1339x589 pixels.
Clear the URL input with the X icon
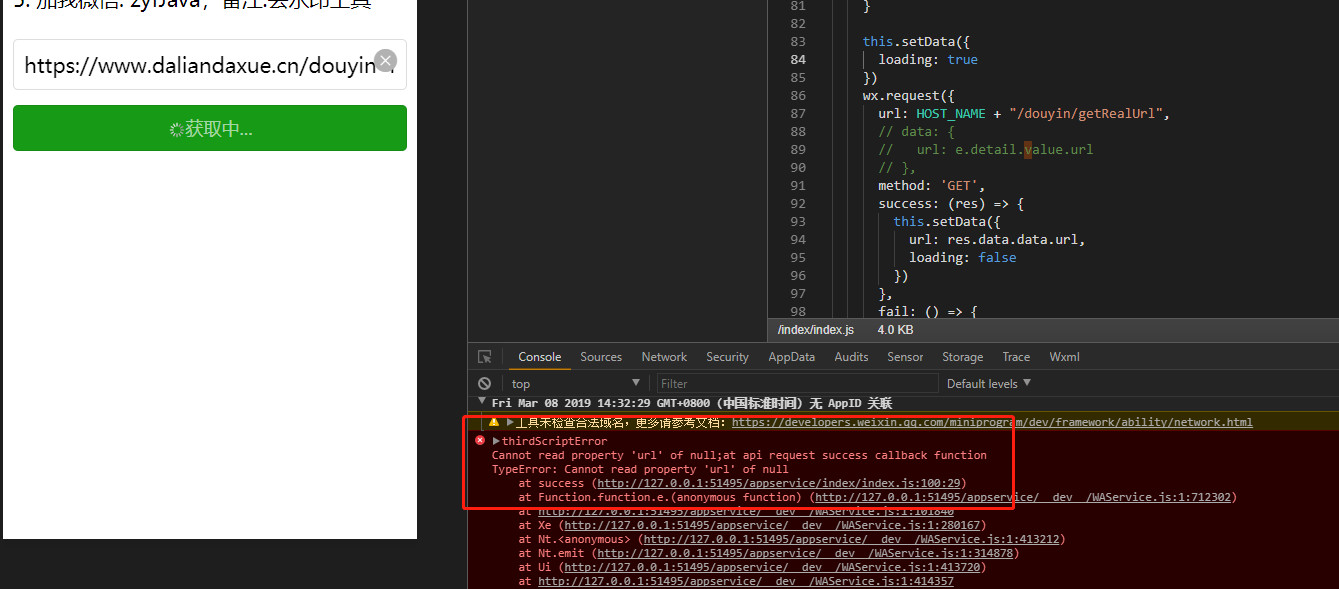click(385, 61)
